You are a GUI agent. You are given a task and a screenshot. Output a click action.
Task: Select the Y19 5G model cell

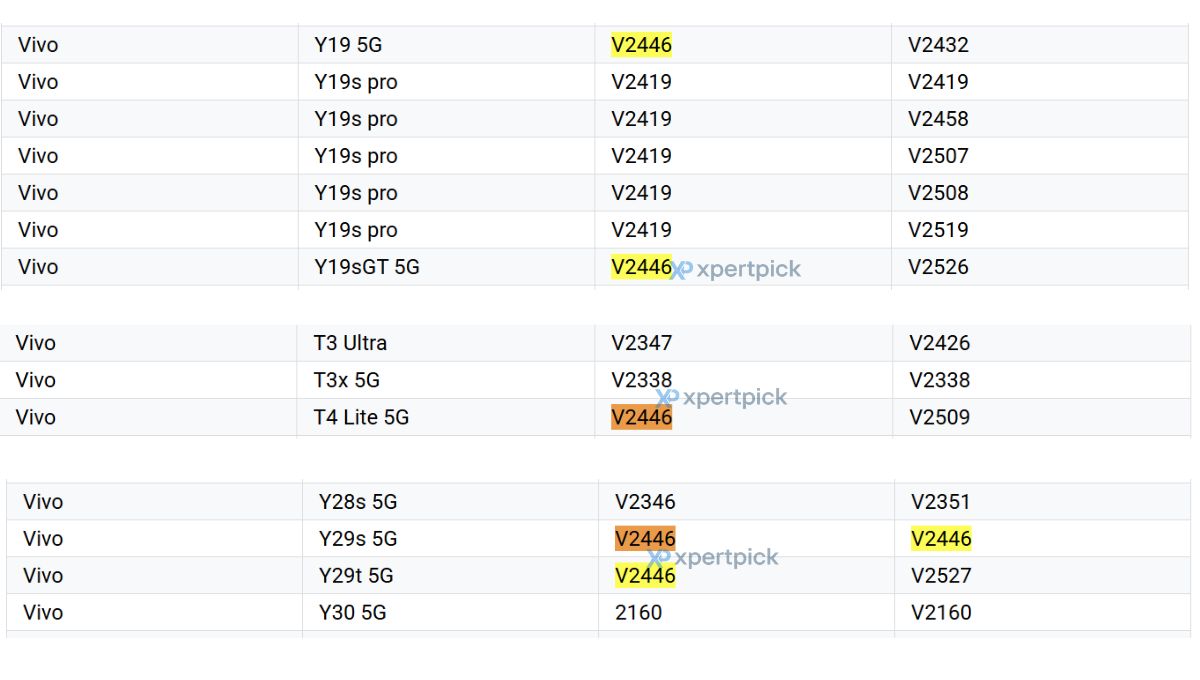(348, 45)
